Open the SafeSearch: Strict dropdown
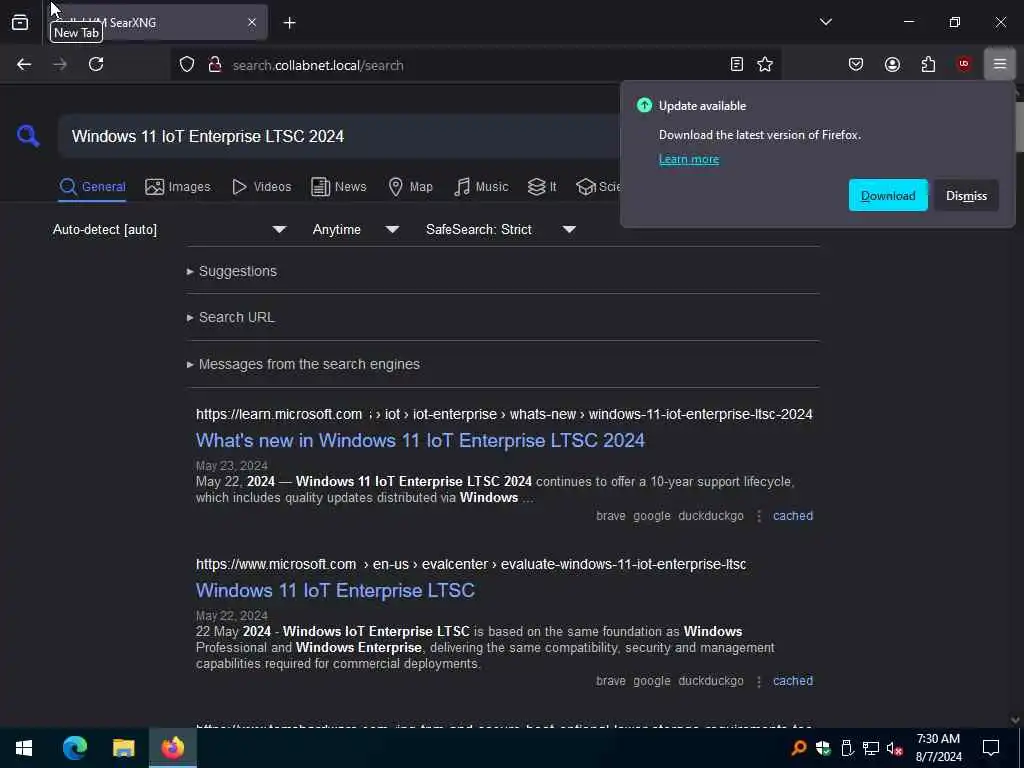The height and width of the screenshot is (768, 1024). [x=500, y=229]
